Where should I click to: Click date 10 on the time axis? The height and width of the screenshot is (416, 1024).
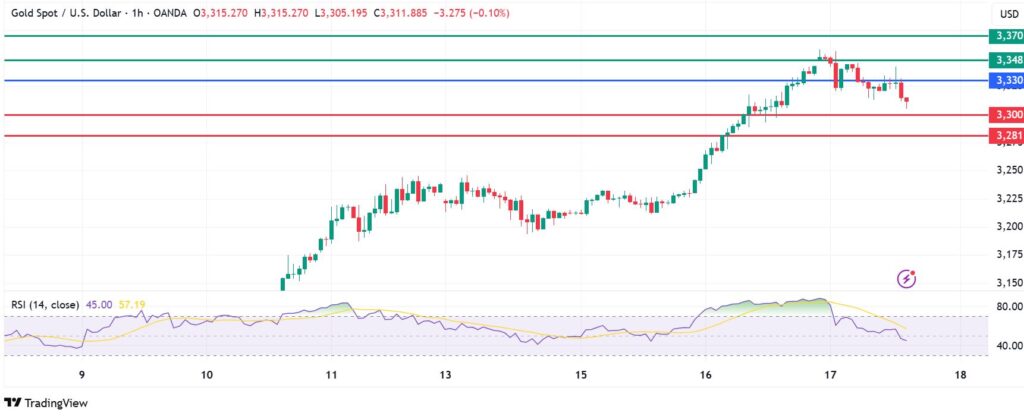pyautogui.click(x=206, y=375)
